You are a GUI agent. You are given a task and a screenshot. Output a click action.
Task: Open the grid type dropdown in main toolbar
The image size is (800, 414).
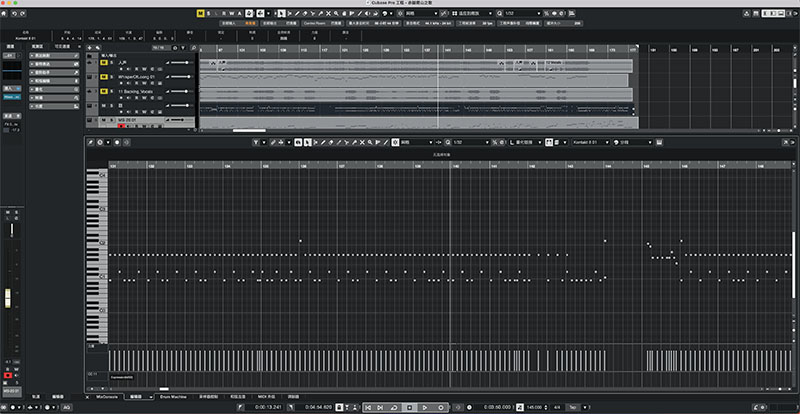(x=472, y=13)
